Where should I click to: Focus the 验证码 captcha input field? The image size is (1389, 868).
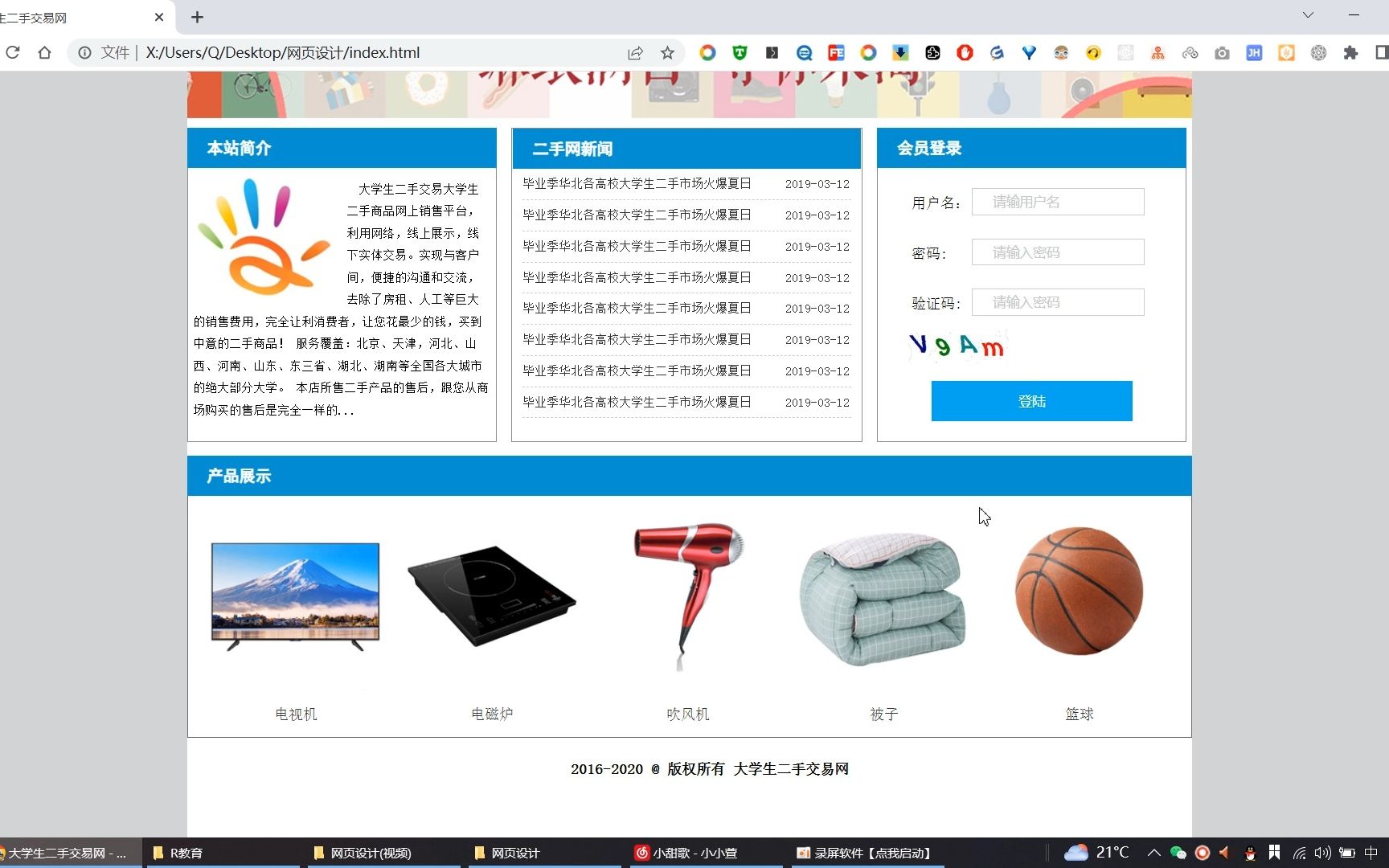1058,302
